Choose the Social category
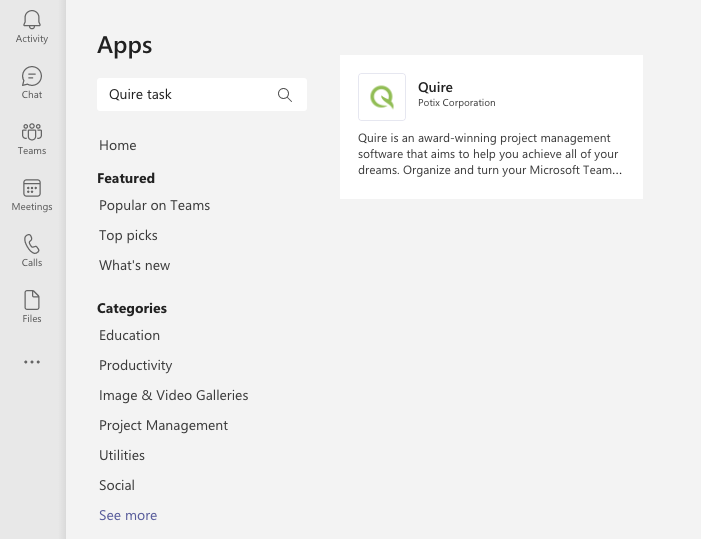Viewport: 701px width, 539px height. click(x=117, y=485)
